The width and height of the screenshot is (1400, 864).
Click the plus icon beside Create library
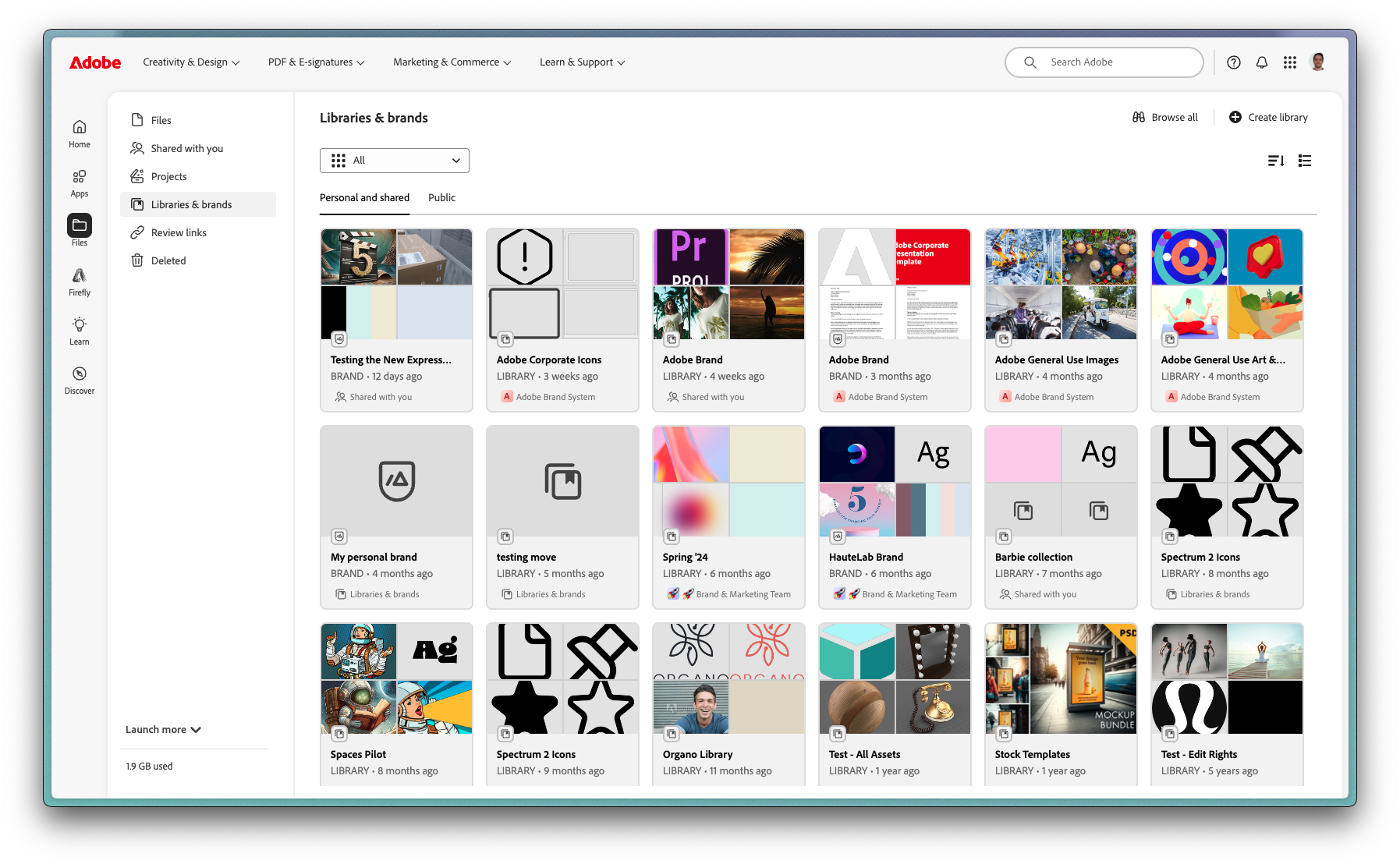(1235, 117)
